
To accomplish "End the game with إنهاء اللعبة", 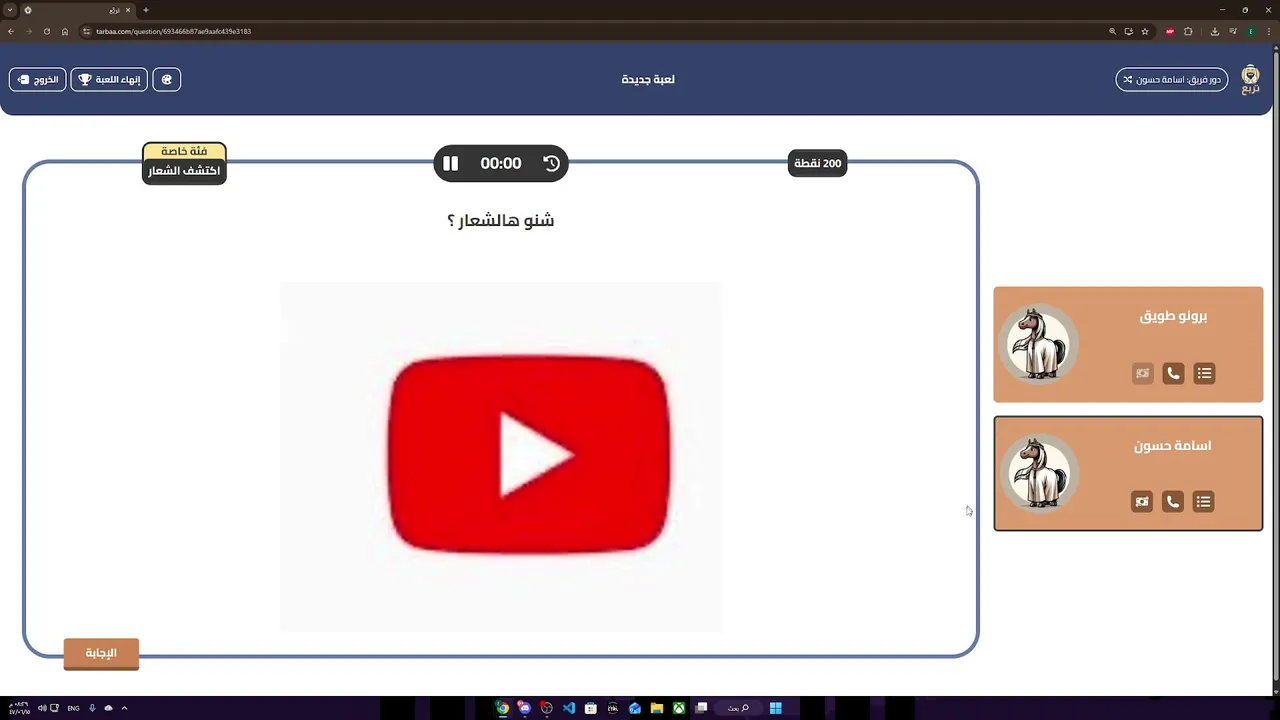I will point(109,79).
